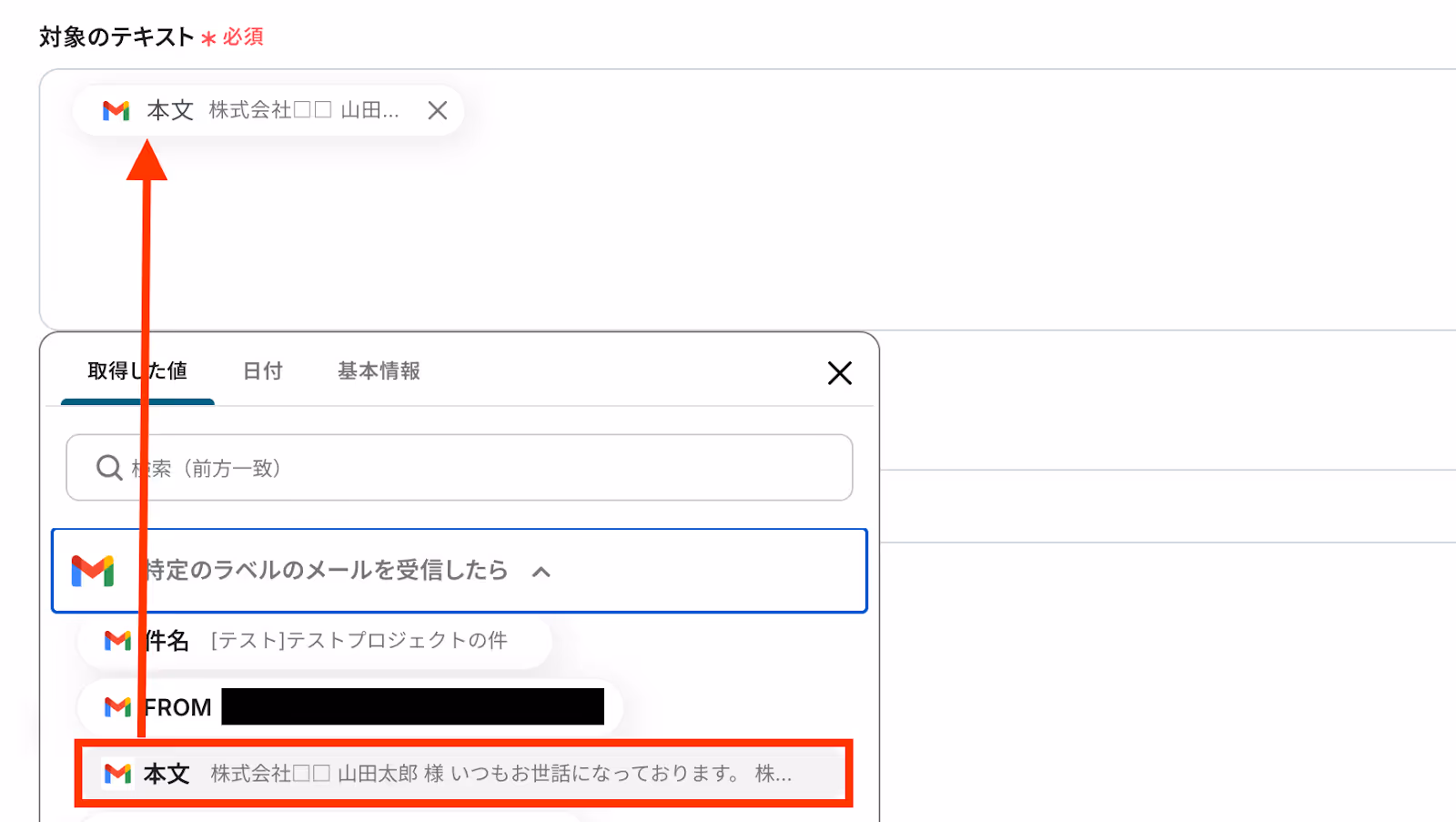The image size is (1456, 822).
Task: Click the 本文 chip in the text field
Action: tap(268, 110)
